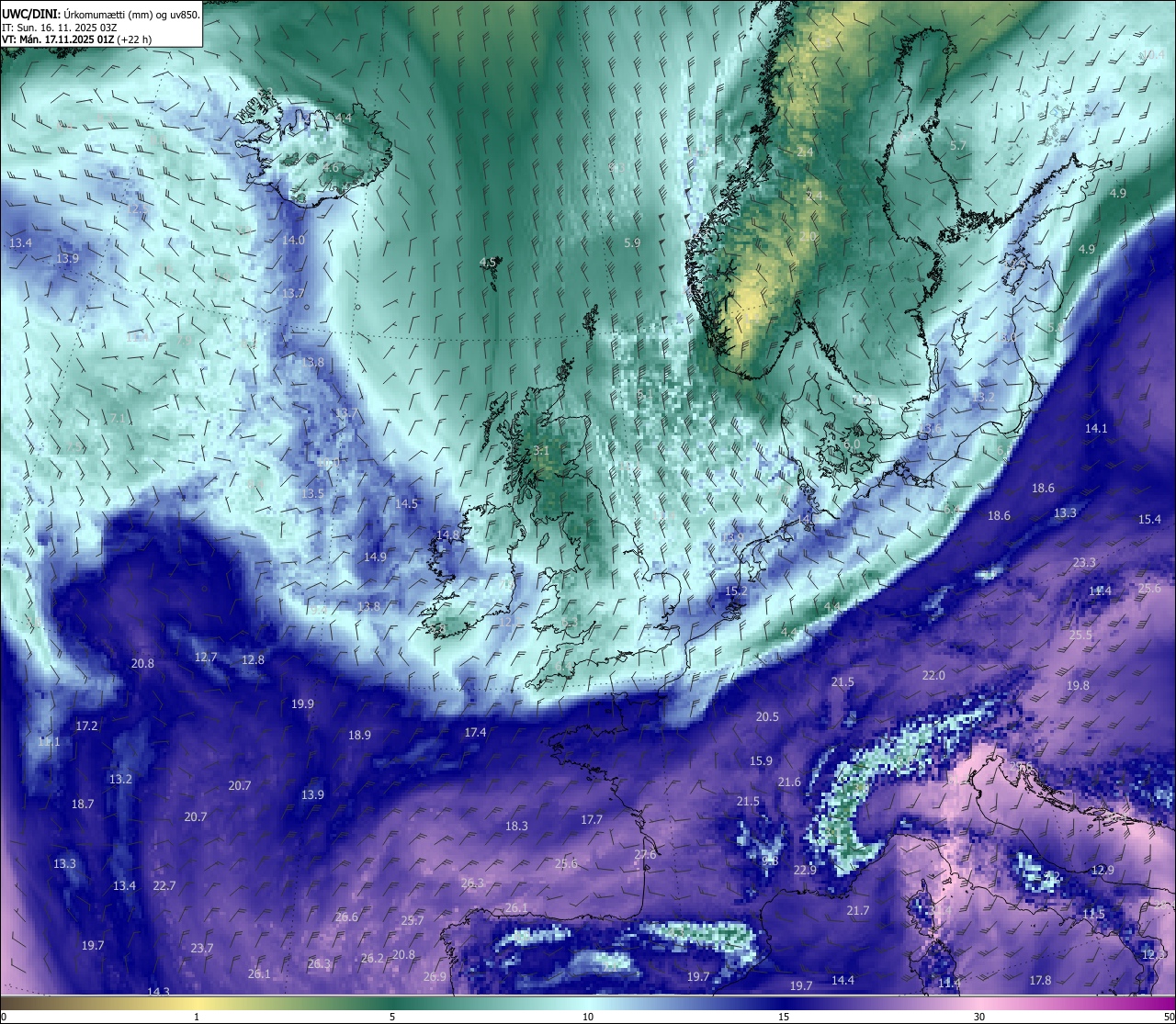Click the 17.4 value on the map
This screenshot has height=1024, width=1176.
(475, 733)
